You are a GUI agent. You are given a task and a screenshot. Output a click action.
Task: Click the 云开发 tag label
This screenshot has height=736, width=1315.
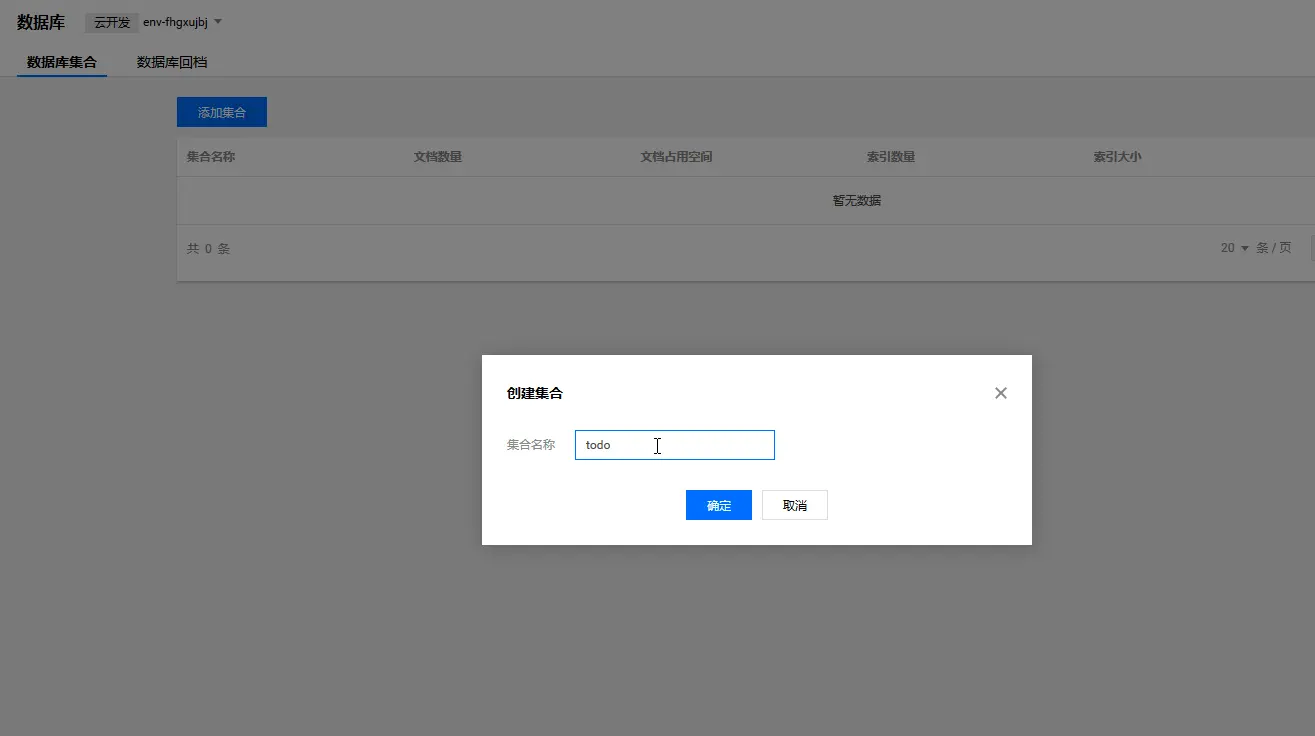click(x=112, y=22)
